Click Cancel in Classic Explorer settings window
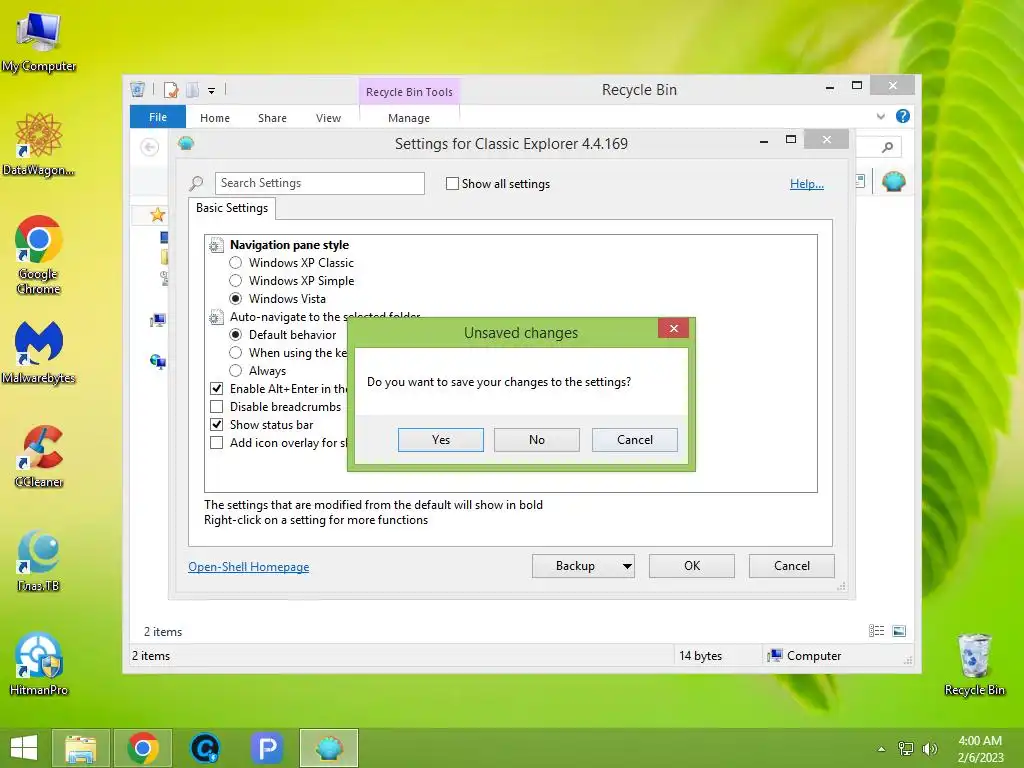The image size is (1024, 768). click(x=792, y=566)
